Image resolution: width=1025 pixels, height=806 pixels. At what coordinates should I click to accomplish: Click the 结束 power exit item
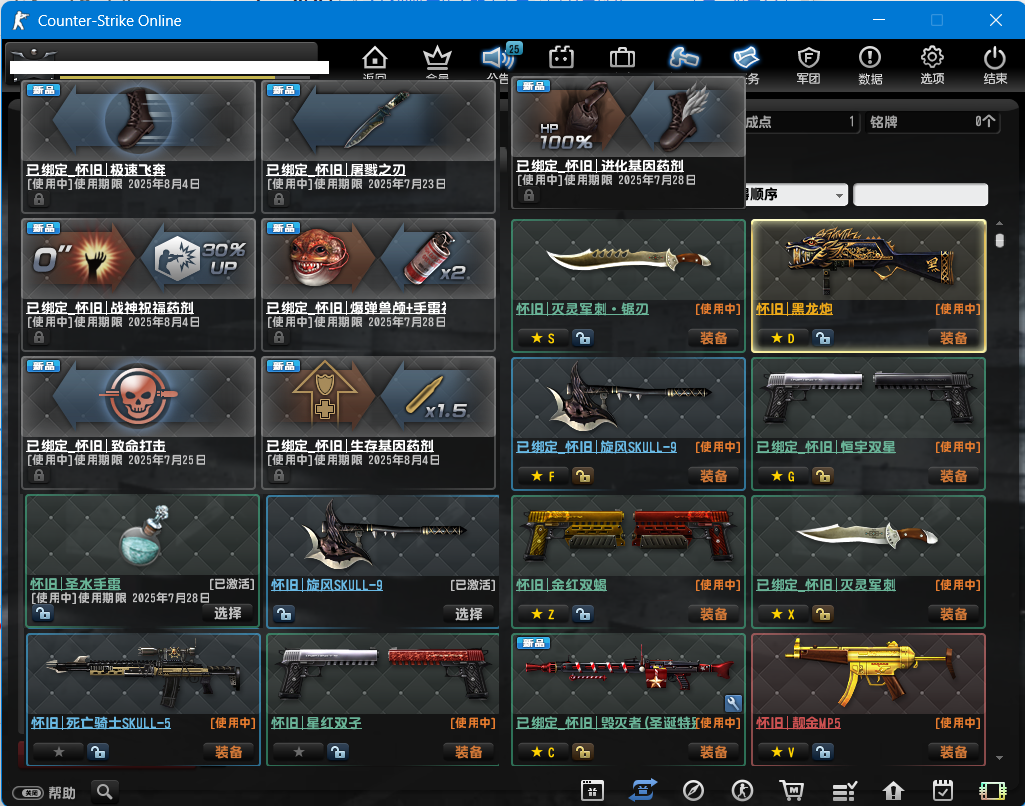pos(995,65)
